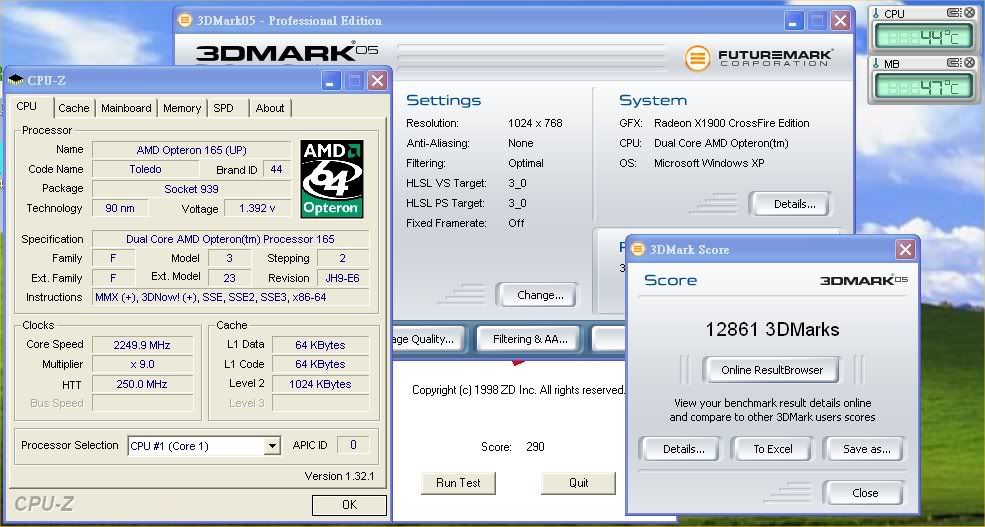Click the Run Test button
This screenshot has width=985, height=527.
(x=458, y=483)
